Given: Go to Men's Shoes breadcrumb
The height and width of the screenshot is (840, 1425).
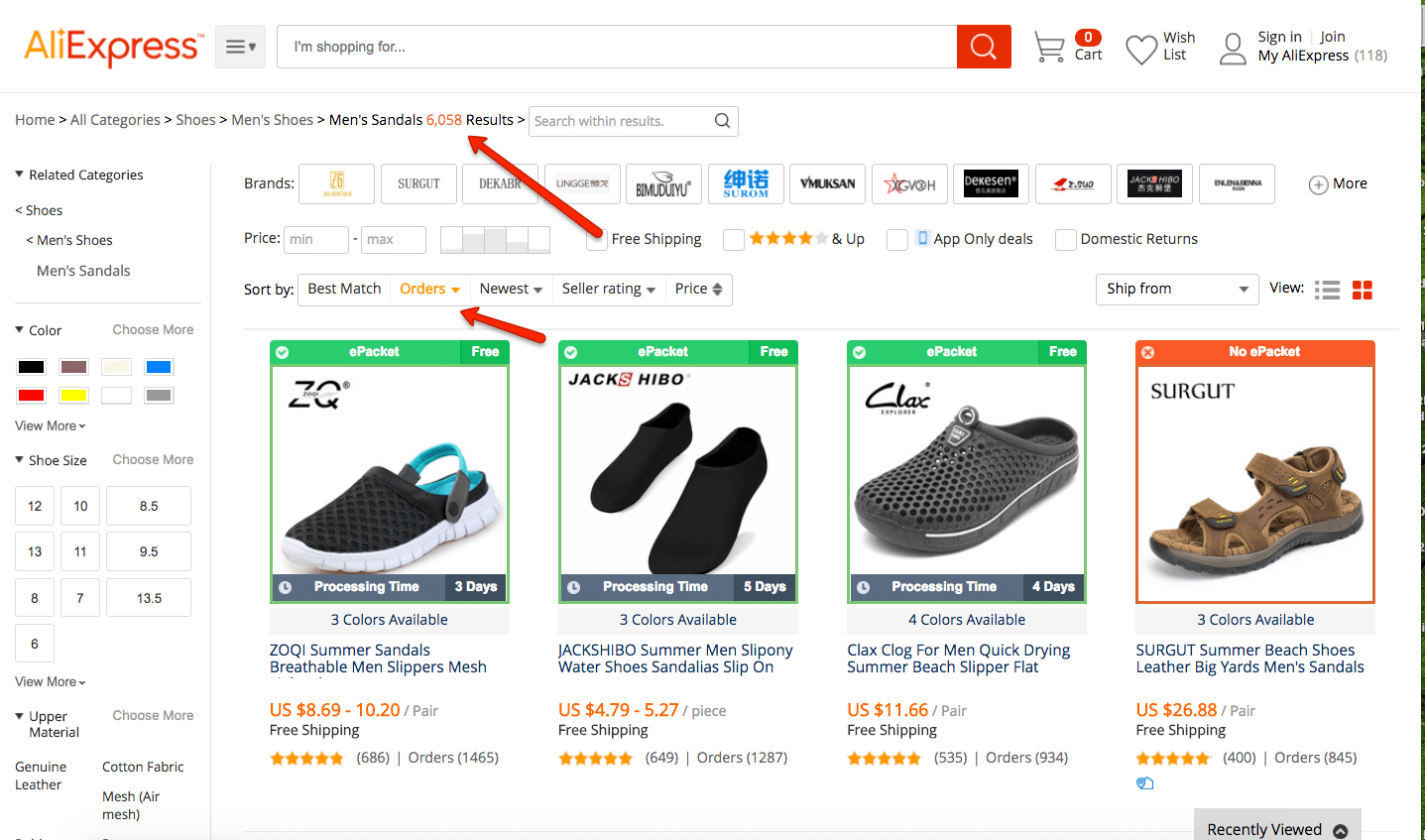Looking at the screenshot, I should [272, 120].
